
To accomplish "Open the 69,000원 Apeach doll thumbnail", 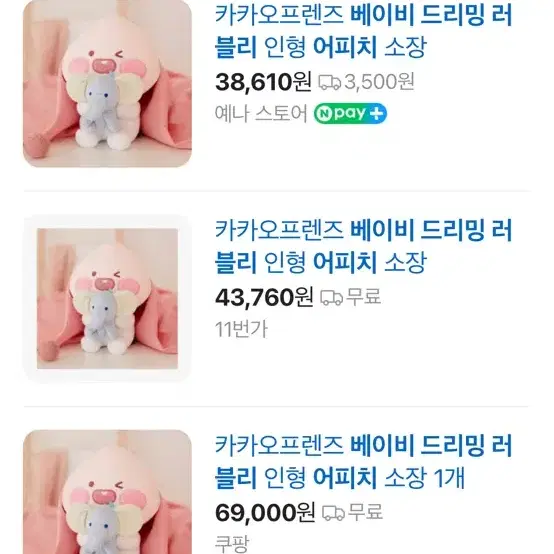I will click(107, 492).
